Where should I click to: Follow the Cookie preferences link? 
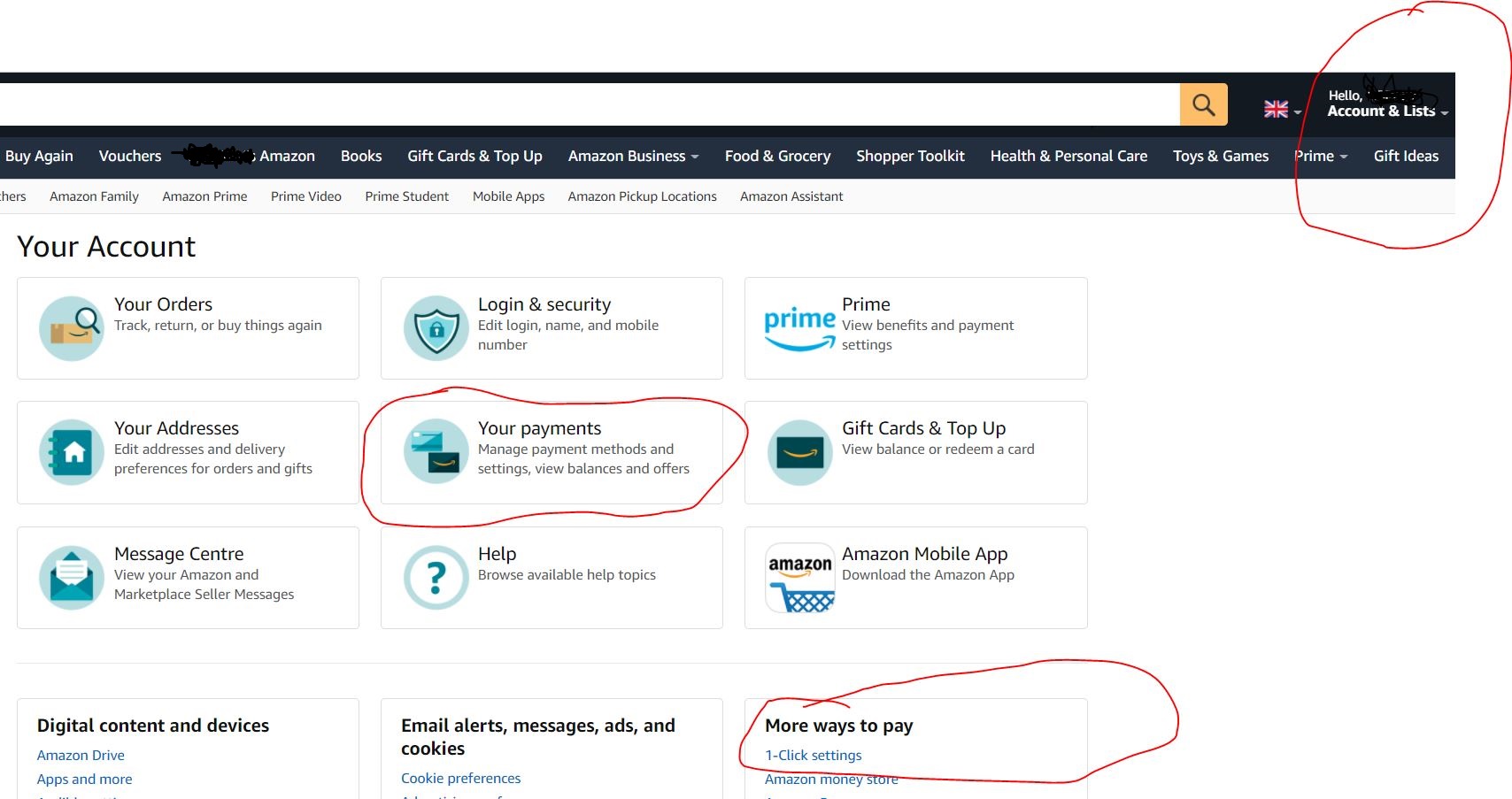(460, 779)
